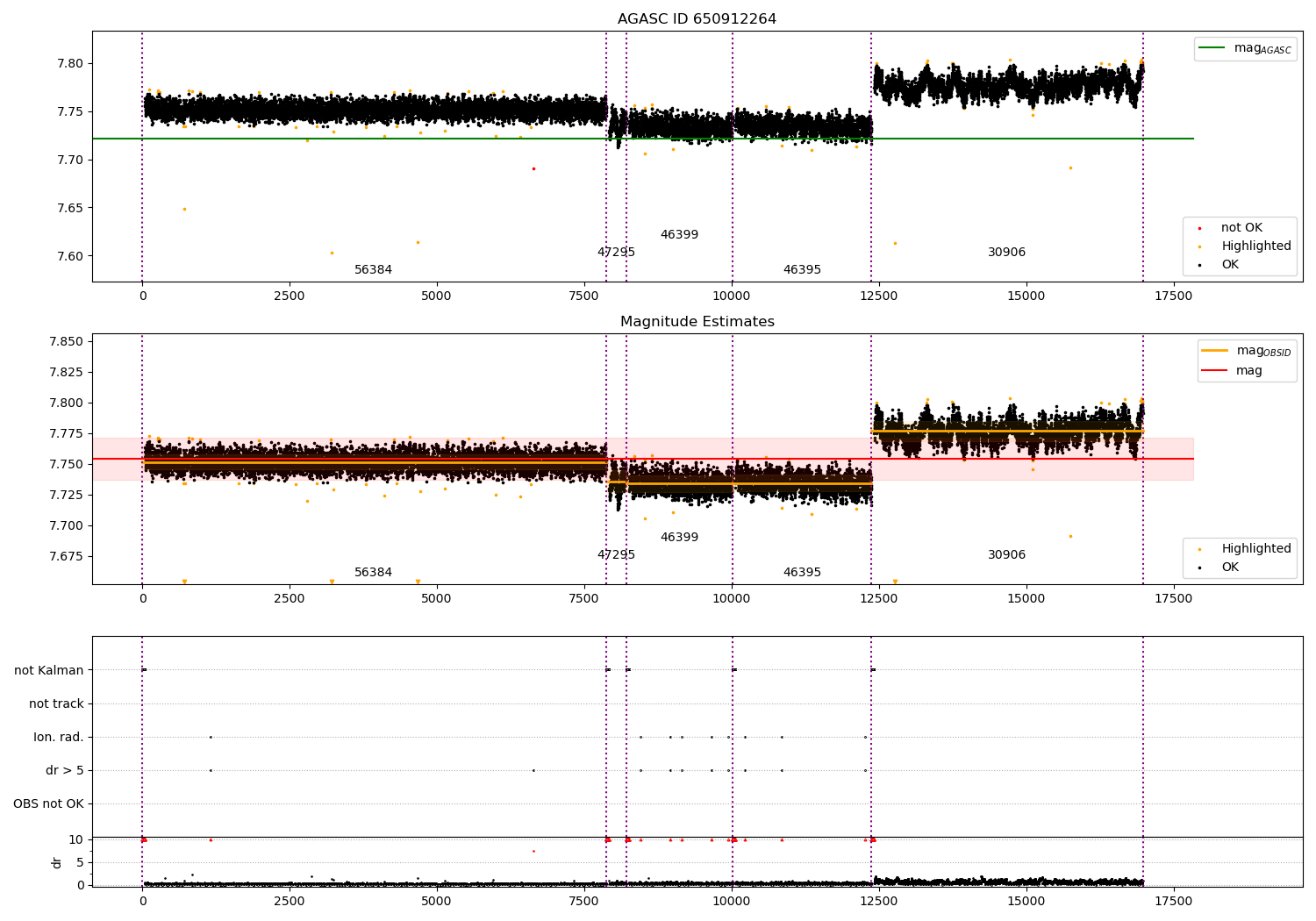Click orange outlier near 7.65 in top plot
Image resolution: width=1316 pixels, height=921 pixels.
click(184, 209)
